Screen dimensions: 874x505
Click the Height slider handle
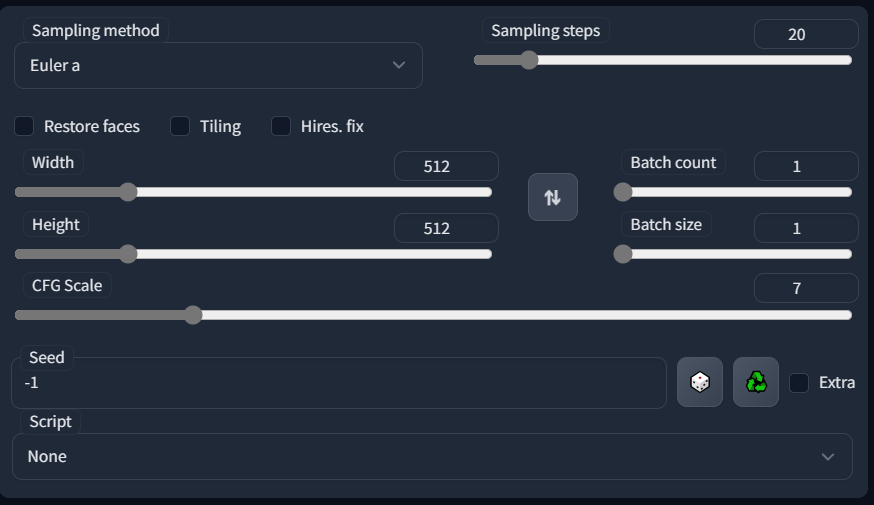pyautogui.click(x=128, y=254)
